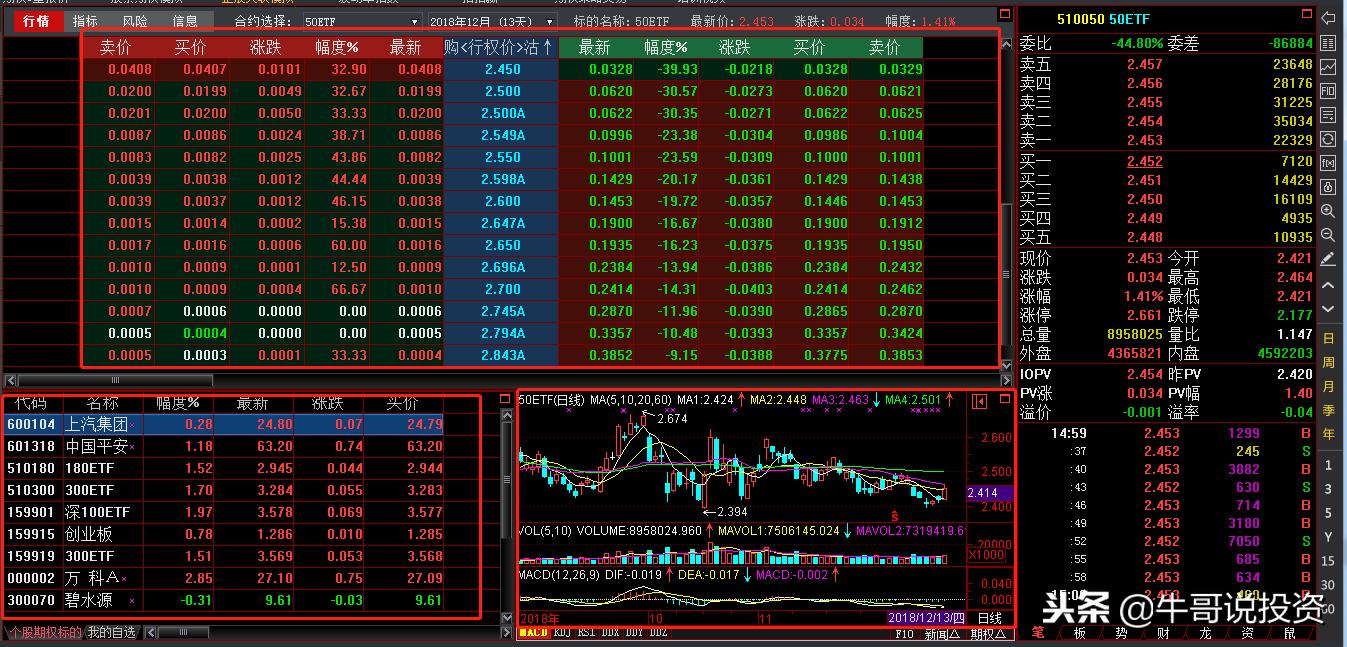Select the KDJ indicator tab
Image resolution: width=1347 pixels, height=647 pixels.
562,635
